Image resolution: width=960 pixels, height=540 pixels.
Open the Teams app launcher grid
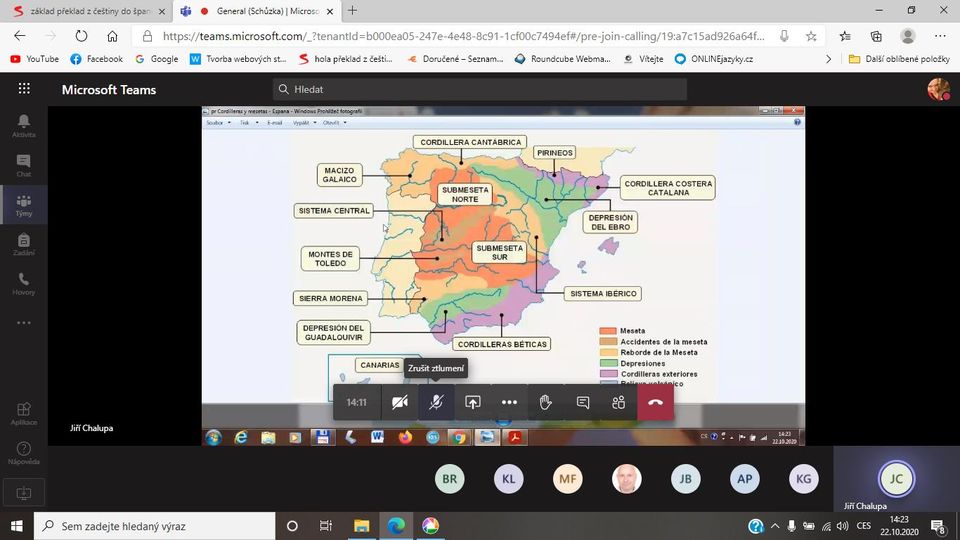pos(24,89)
